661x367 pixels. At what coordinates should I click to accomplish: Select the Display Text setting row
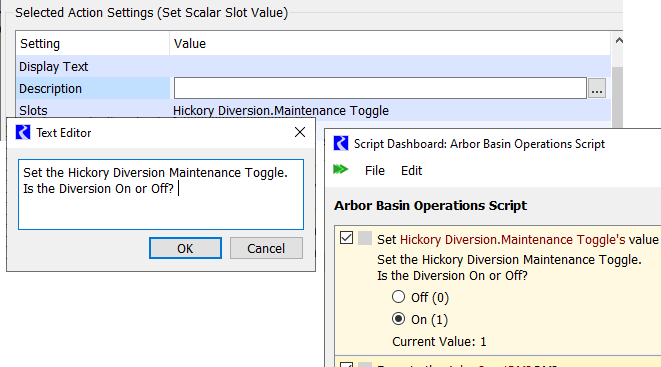313,67
